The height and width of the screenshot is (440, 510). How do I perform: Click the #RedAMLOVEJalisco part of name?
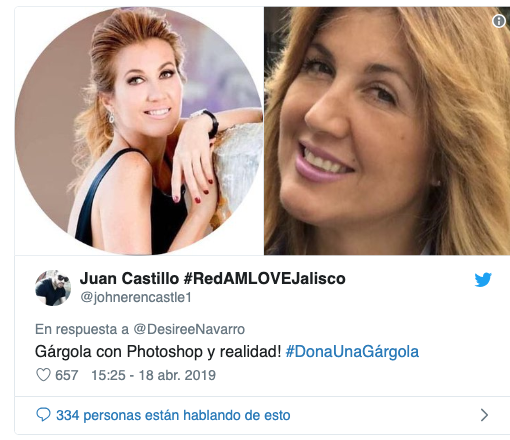[x=265, y=278]
